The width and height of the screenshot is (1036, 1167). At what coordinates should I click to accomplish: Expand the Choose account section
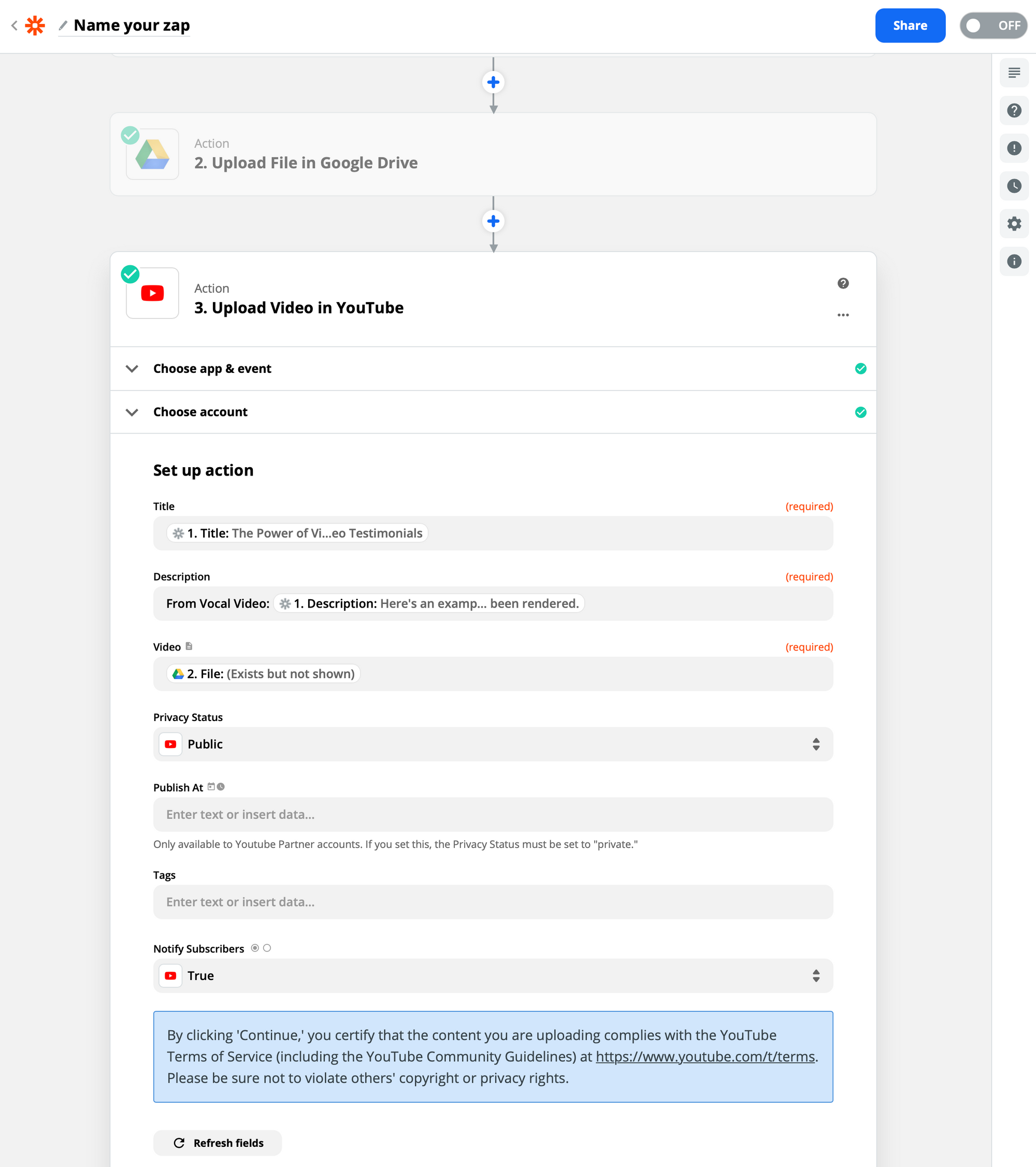pyautogui.click(x=200, y=412)
